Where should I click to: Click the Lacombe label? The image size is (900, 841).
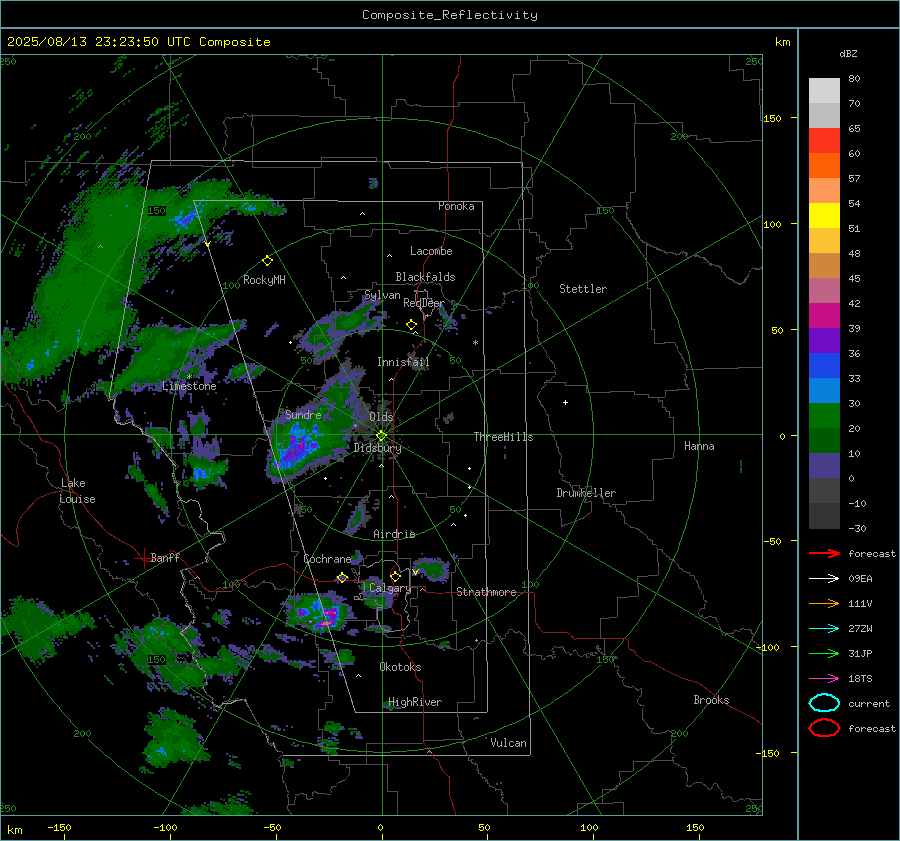(x=431, y=251)
